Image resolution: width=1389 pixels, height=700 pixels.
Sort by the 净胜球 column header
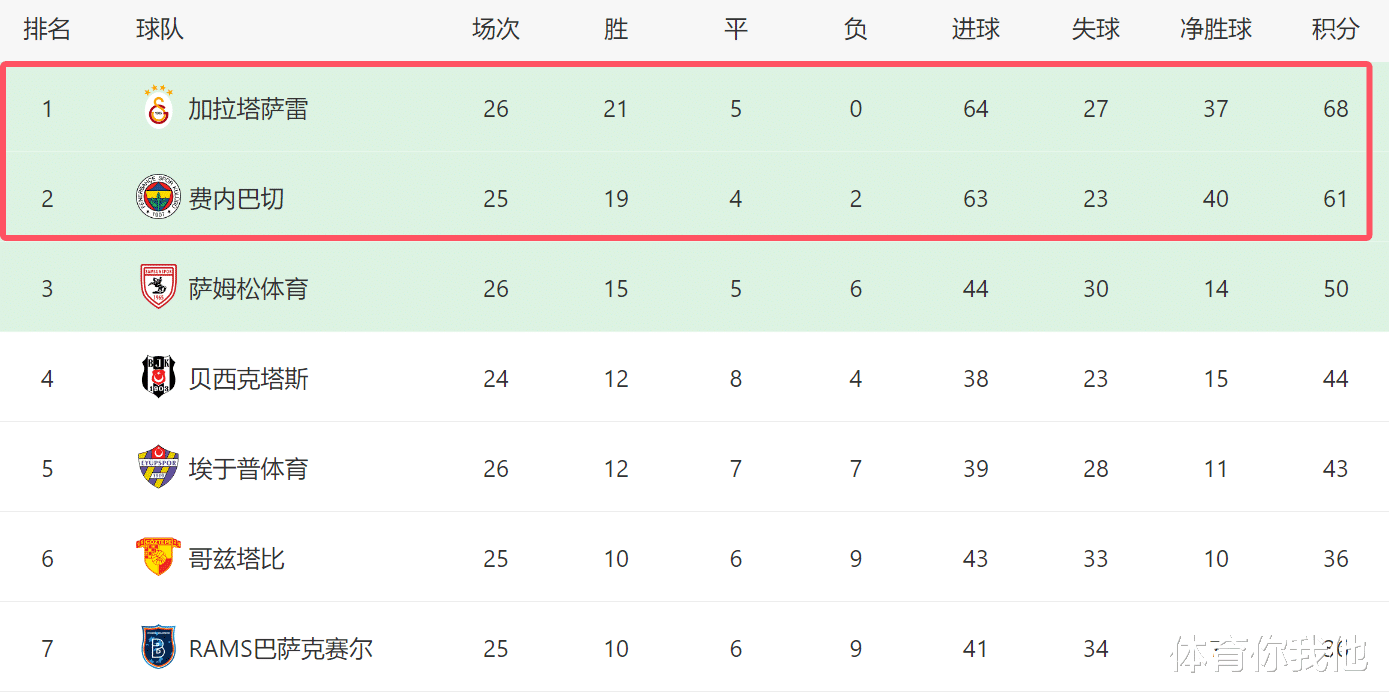pos(1215,30)
